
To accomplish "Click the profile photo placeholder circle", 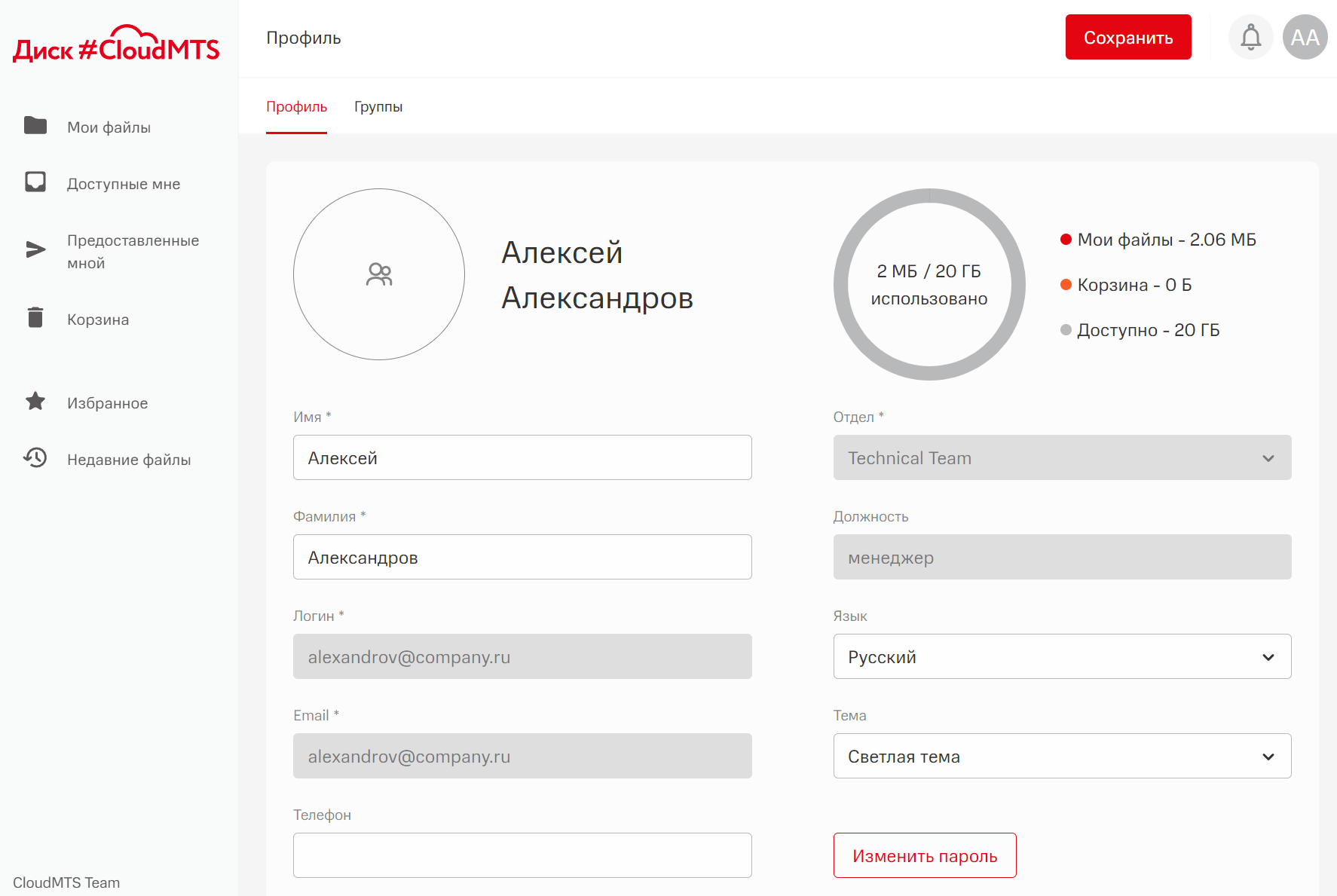I will (x=379, y=274).
